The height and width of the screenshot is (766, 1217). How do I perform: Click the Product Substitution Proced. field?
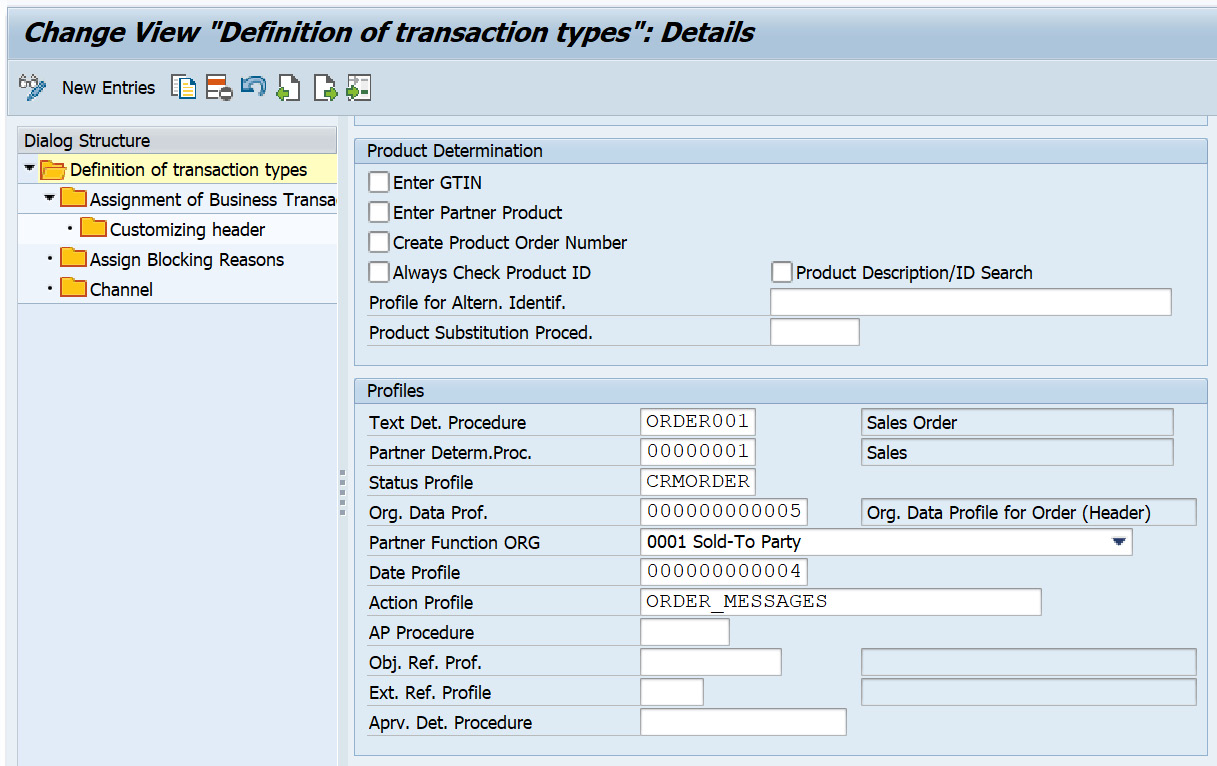[x=814, y=332]
